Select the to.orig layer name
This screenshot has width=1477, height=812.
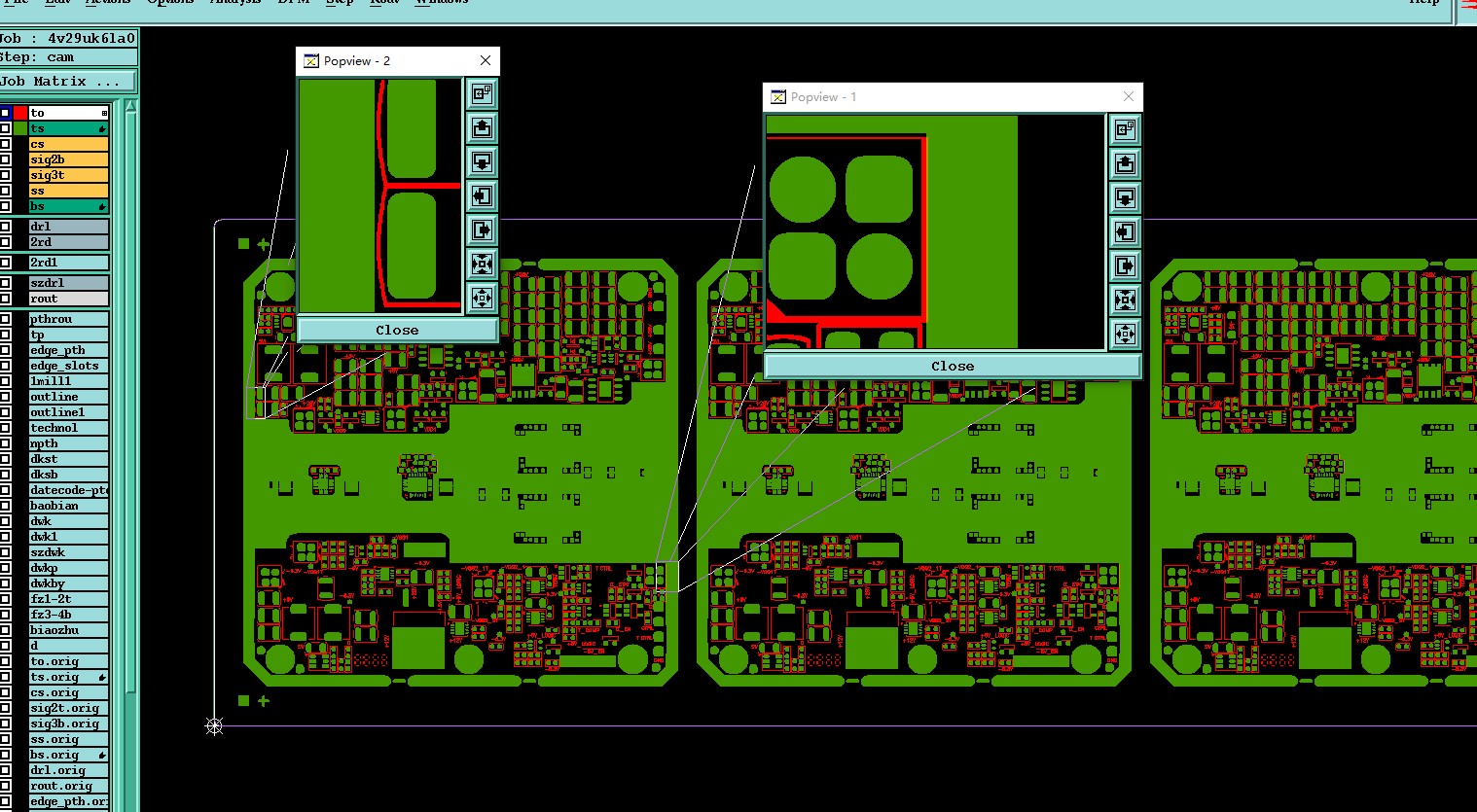[x=68, y=661]
